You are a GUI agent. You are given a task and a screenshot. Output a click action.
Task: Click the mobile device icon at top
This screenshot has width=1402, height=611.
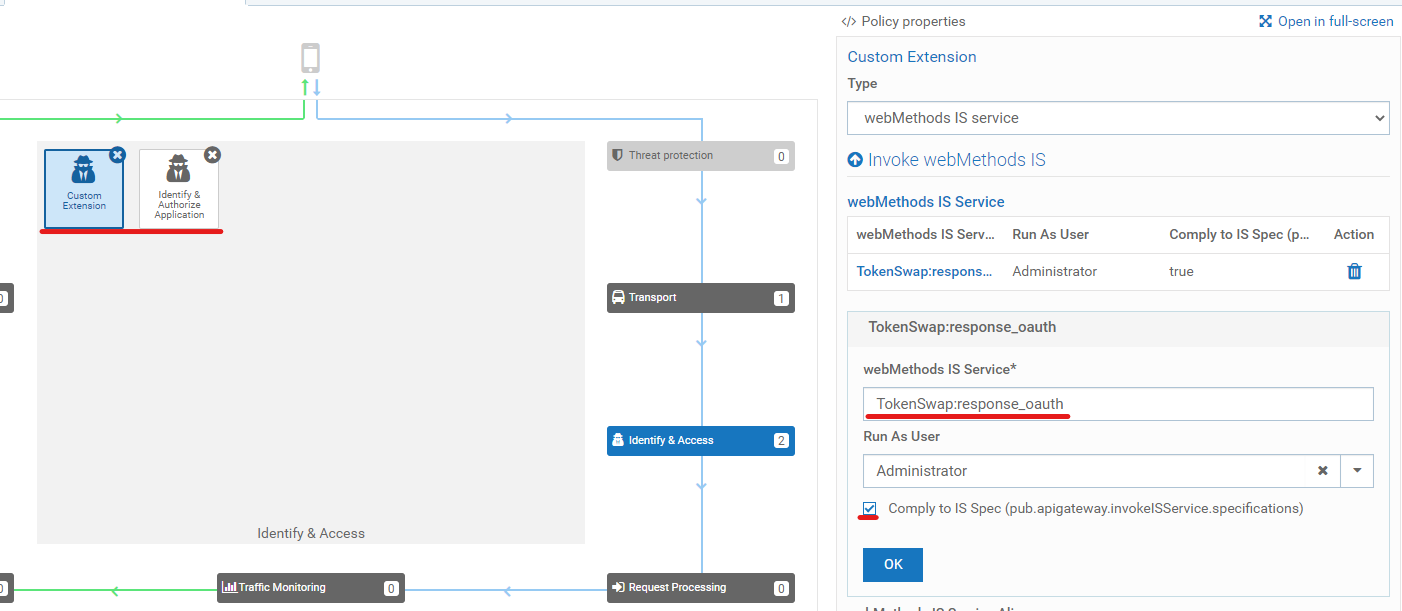310,58
